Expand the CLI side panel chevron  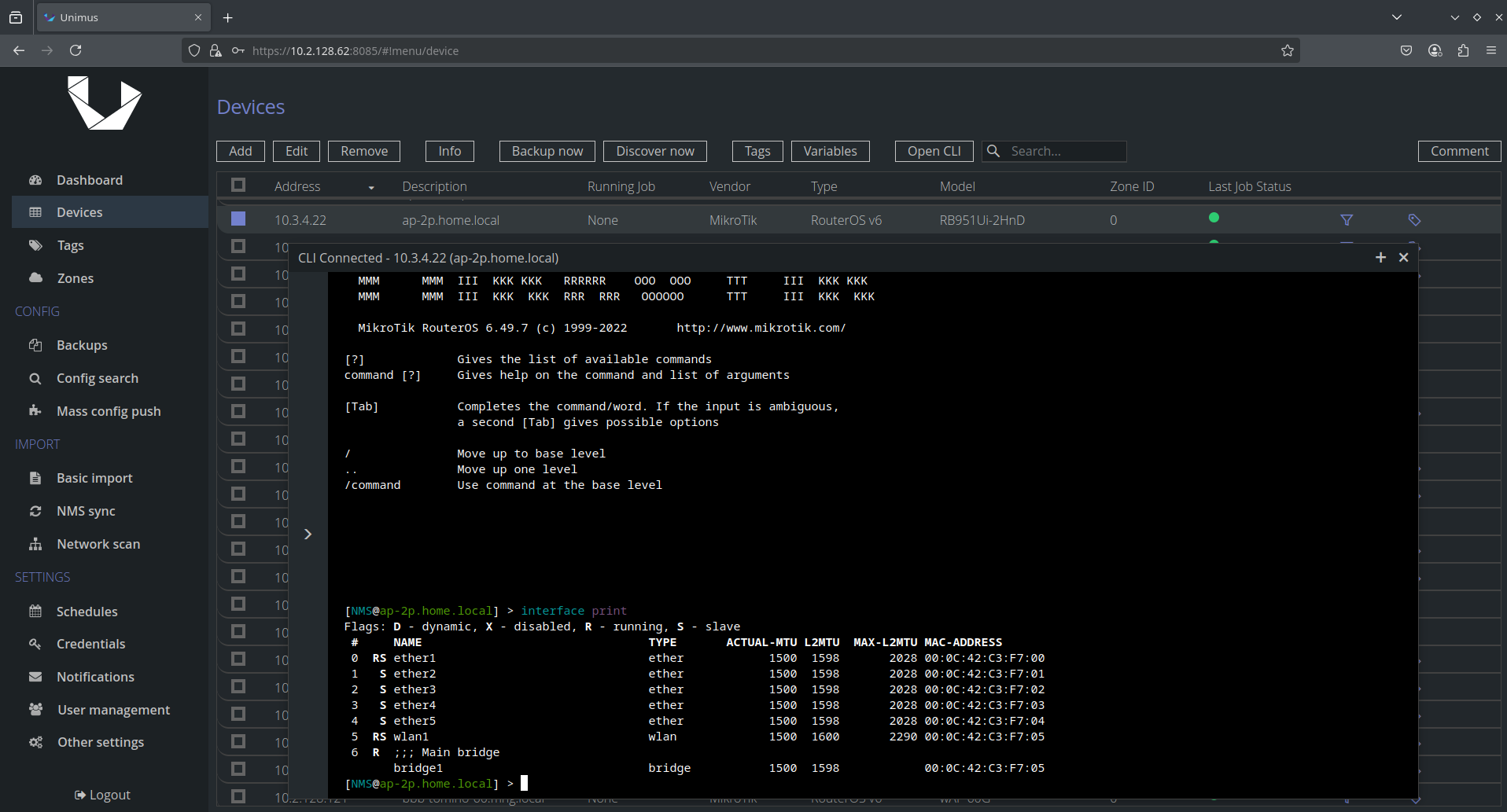tap(308, 535)
